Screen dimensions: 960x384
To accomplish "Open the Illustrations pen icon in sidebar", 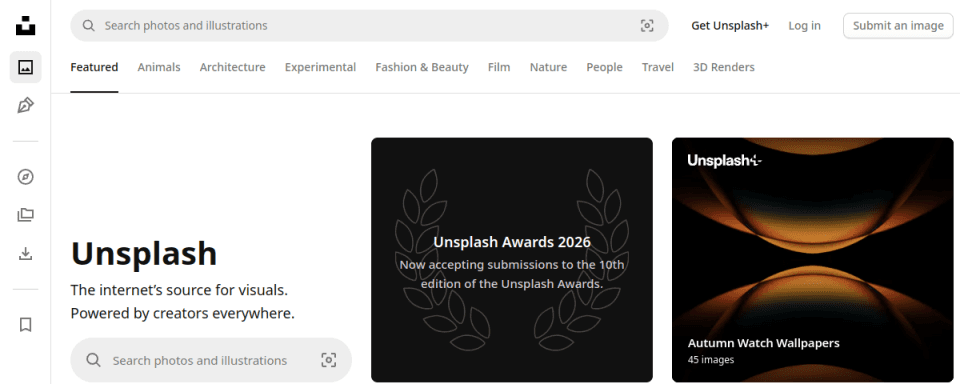I will tap(25, 105).
